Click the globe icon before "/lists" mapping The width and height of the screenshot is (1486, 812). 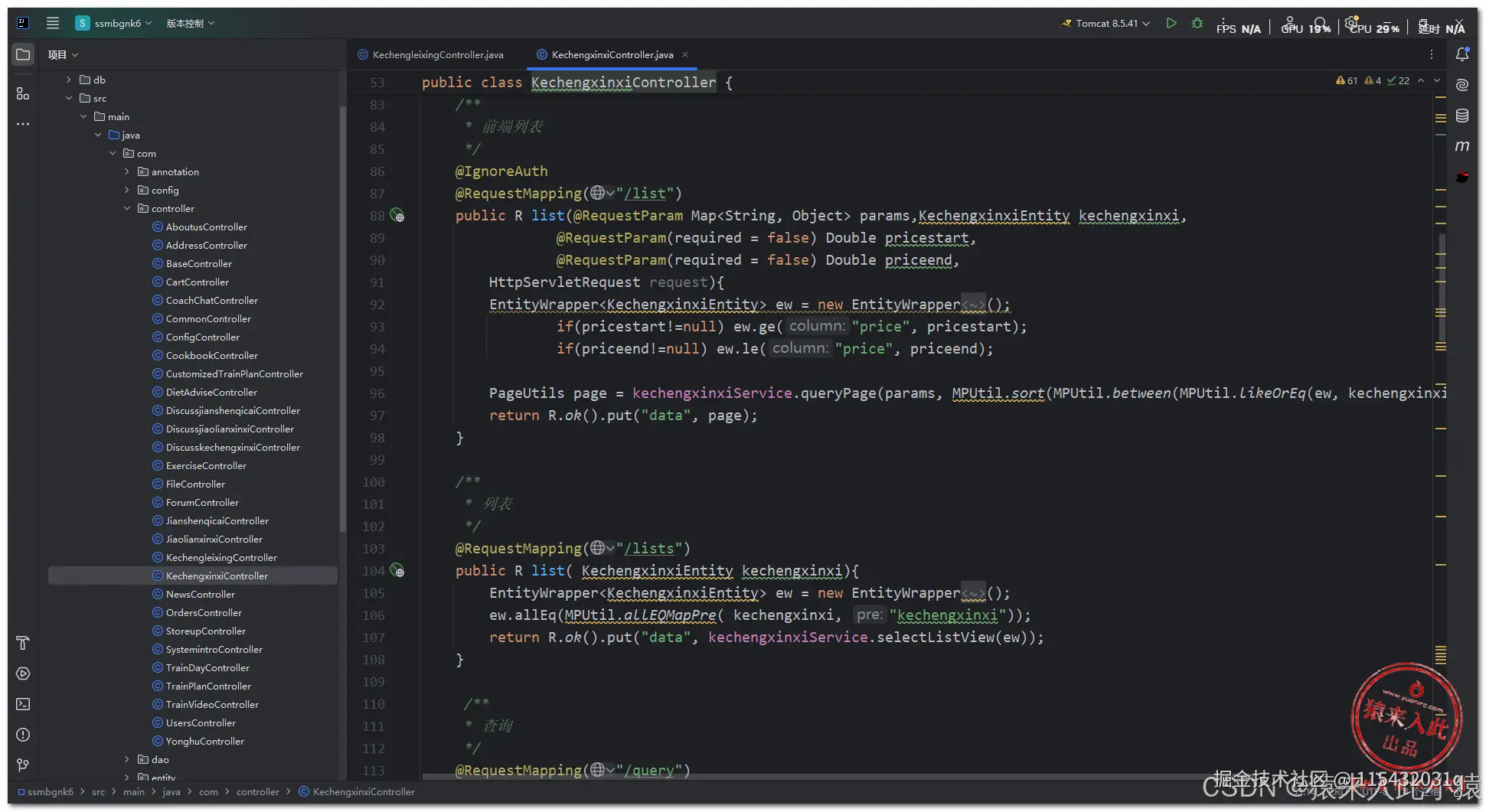[598, 549]
